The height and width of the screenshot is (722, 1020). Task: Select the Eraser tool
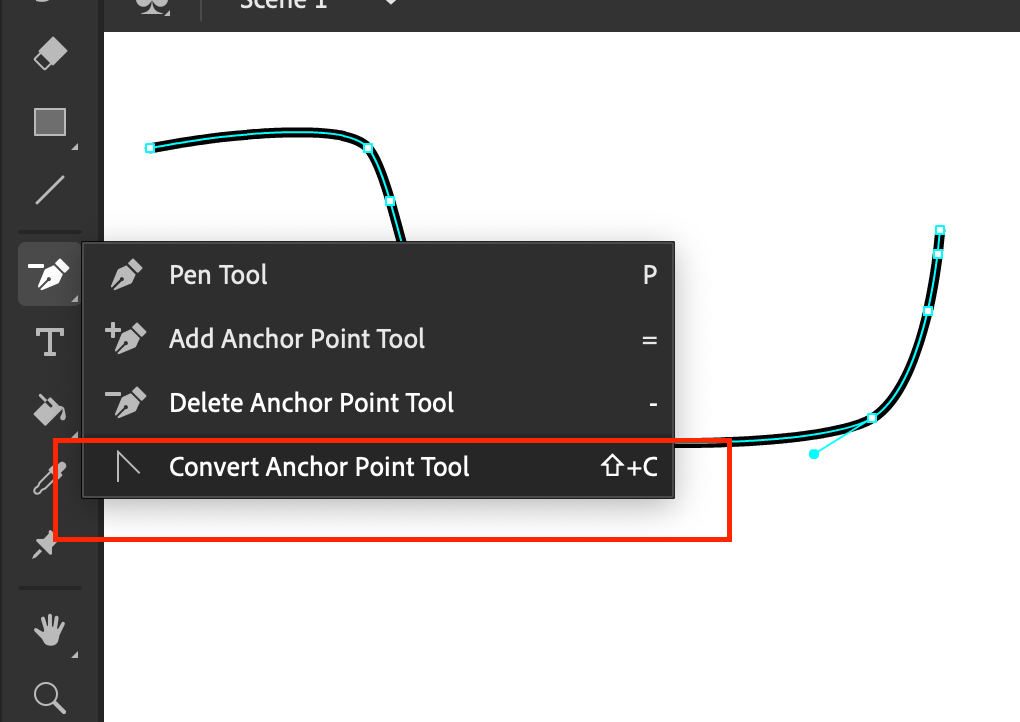pos(48,53)
